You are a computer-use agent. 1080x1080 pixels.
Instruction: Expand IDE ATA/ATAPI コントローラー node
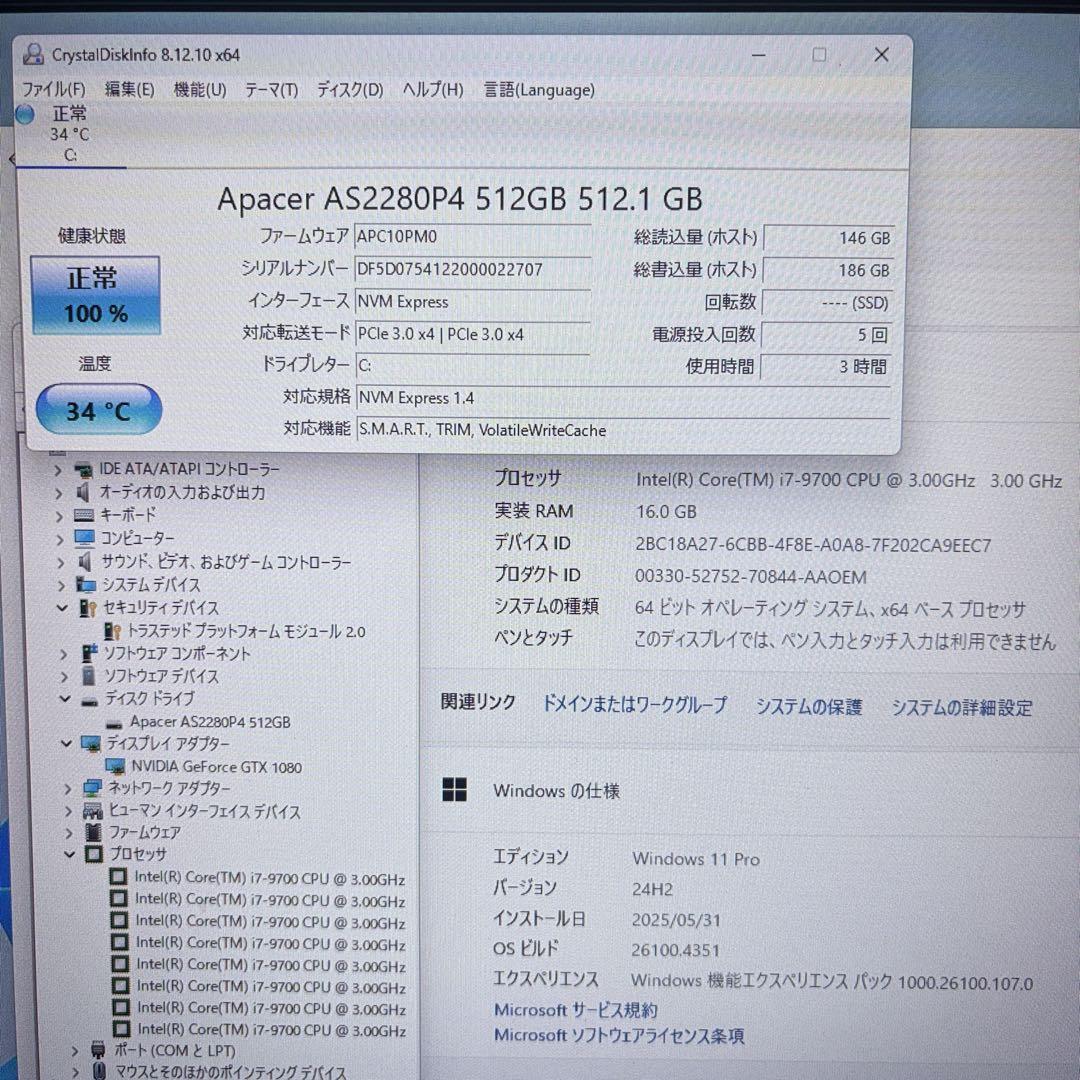coord(58,471)
